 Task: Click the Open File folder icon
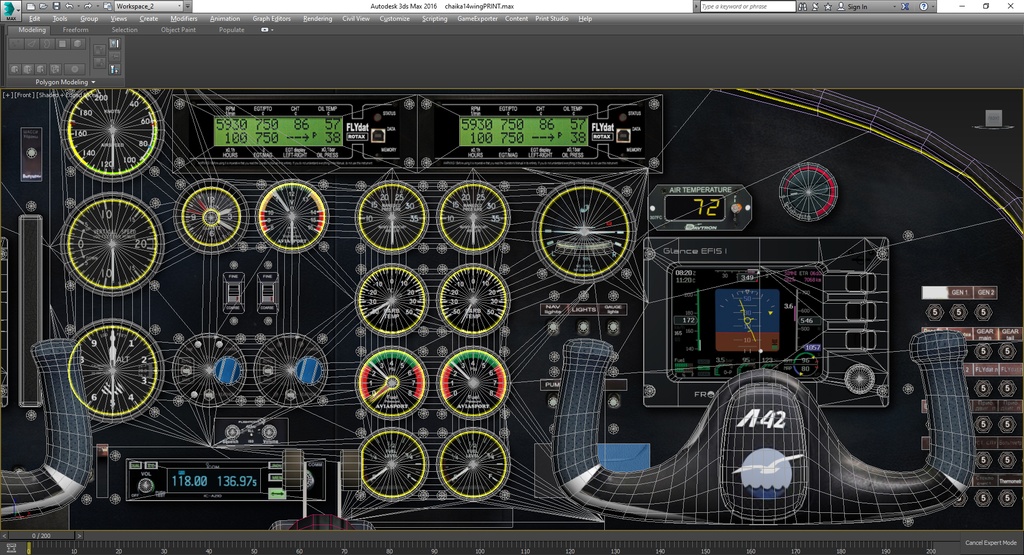[x=43, y=7]
